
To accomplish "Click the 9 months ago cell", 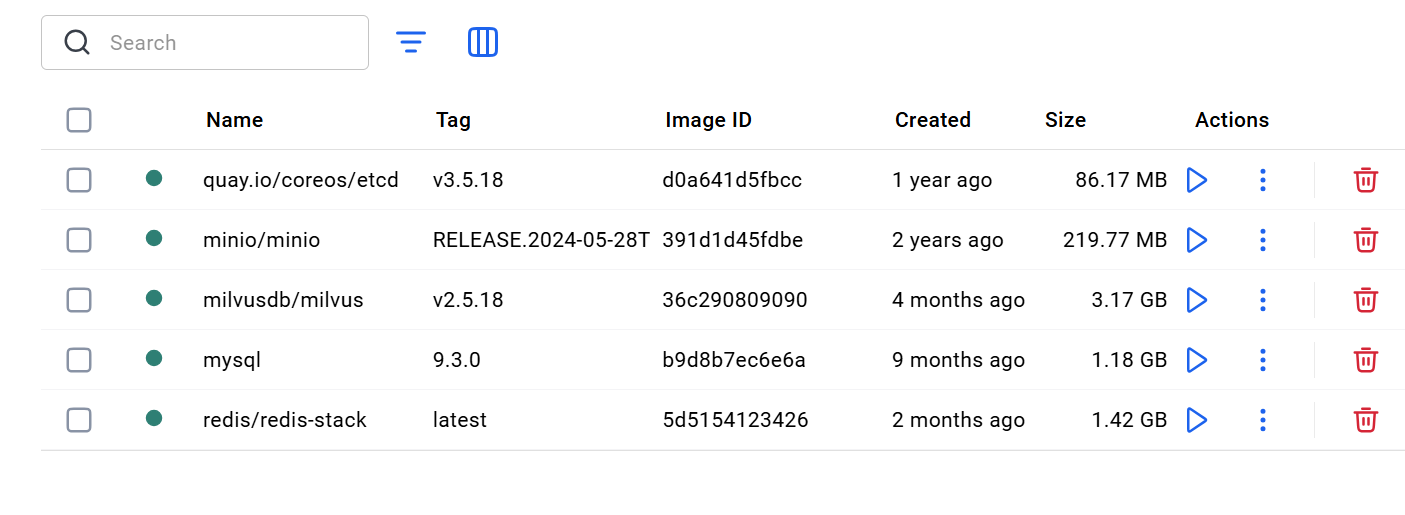I will click(959, 360).
